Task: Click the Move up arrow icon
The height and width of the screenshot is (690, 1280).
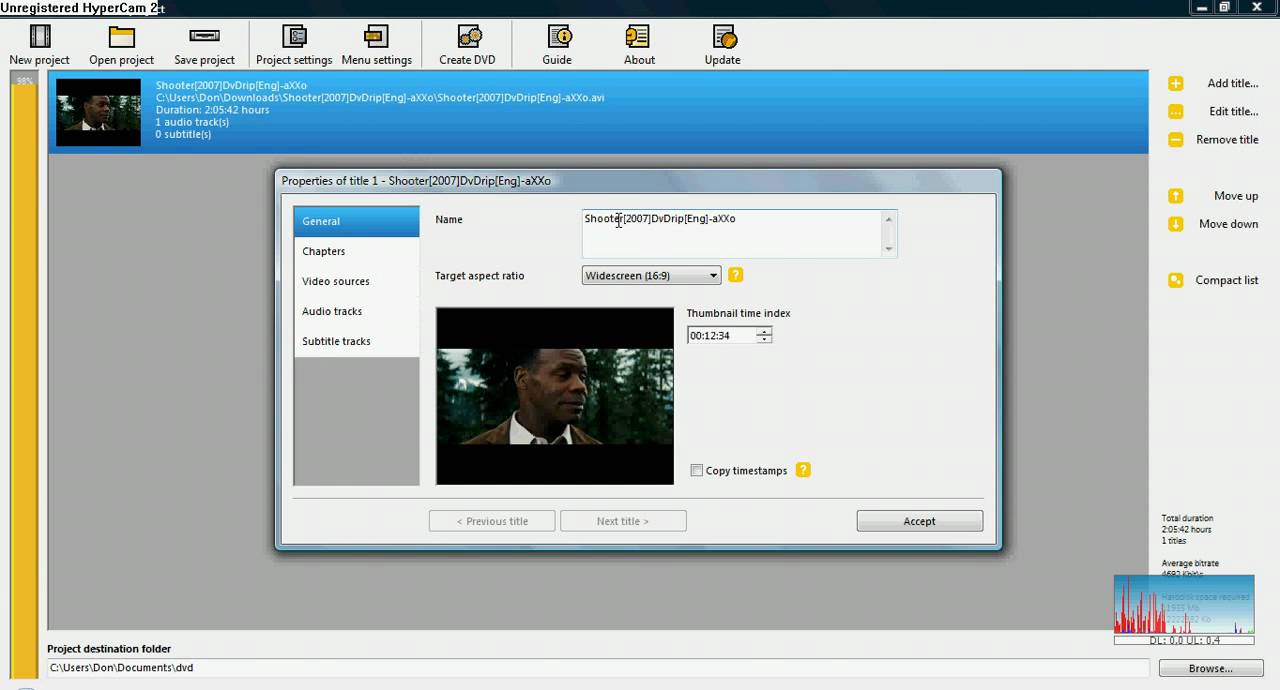Action: (1176, 196)
